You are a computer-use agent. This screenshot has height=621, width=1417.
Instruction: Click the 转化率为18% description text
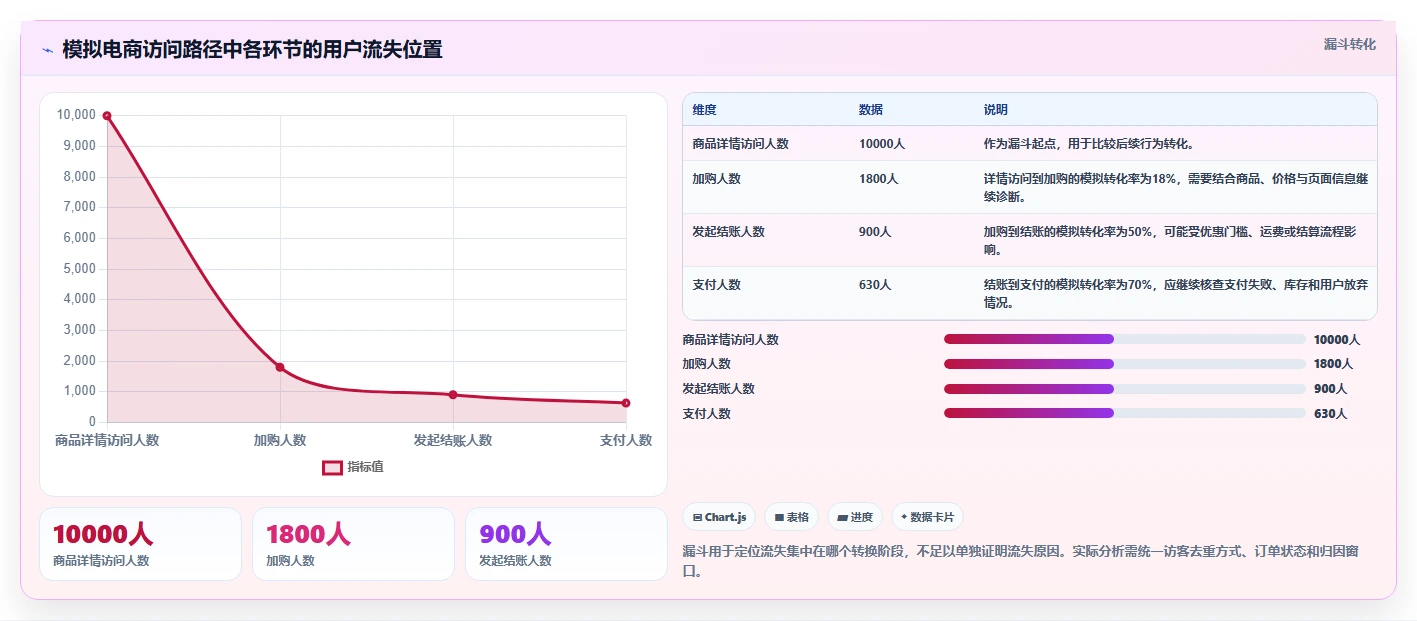(x=1175, y=188)
